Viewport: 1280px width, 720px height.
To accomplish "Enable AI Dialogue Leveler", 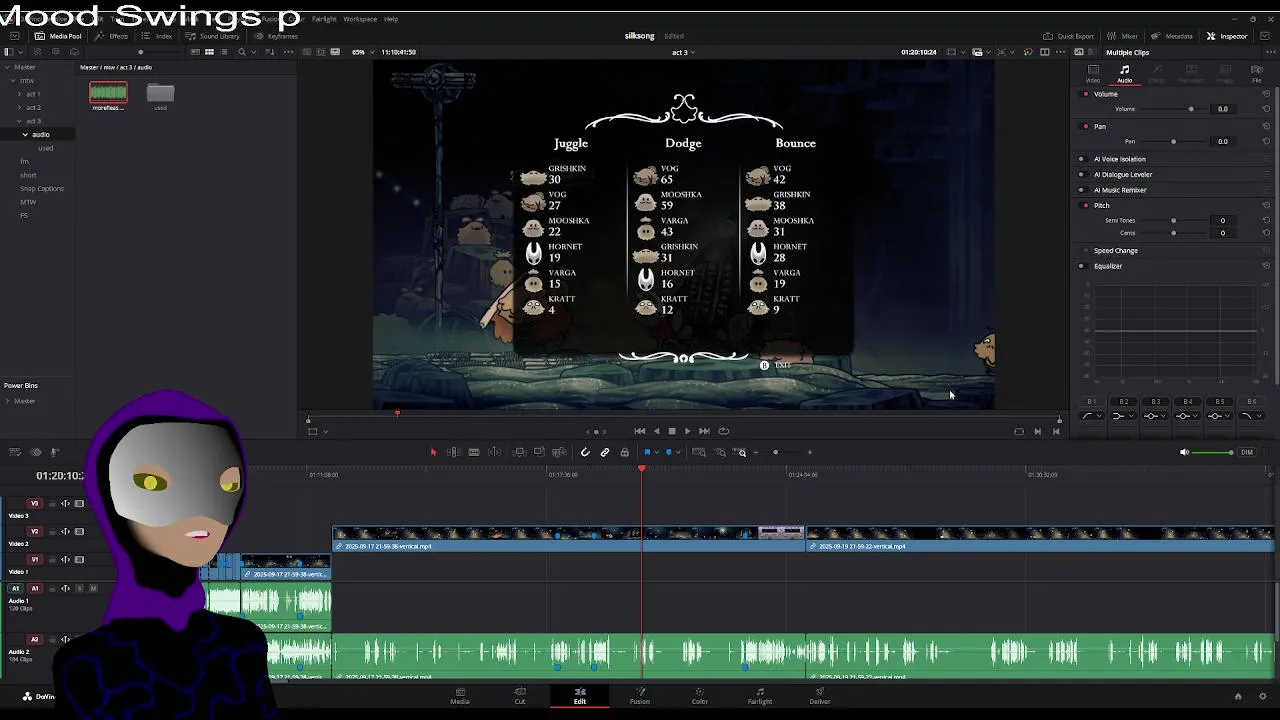I will (x=1081, y=175).
